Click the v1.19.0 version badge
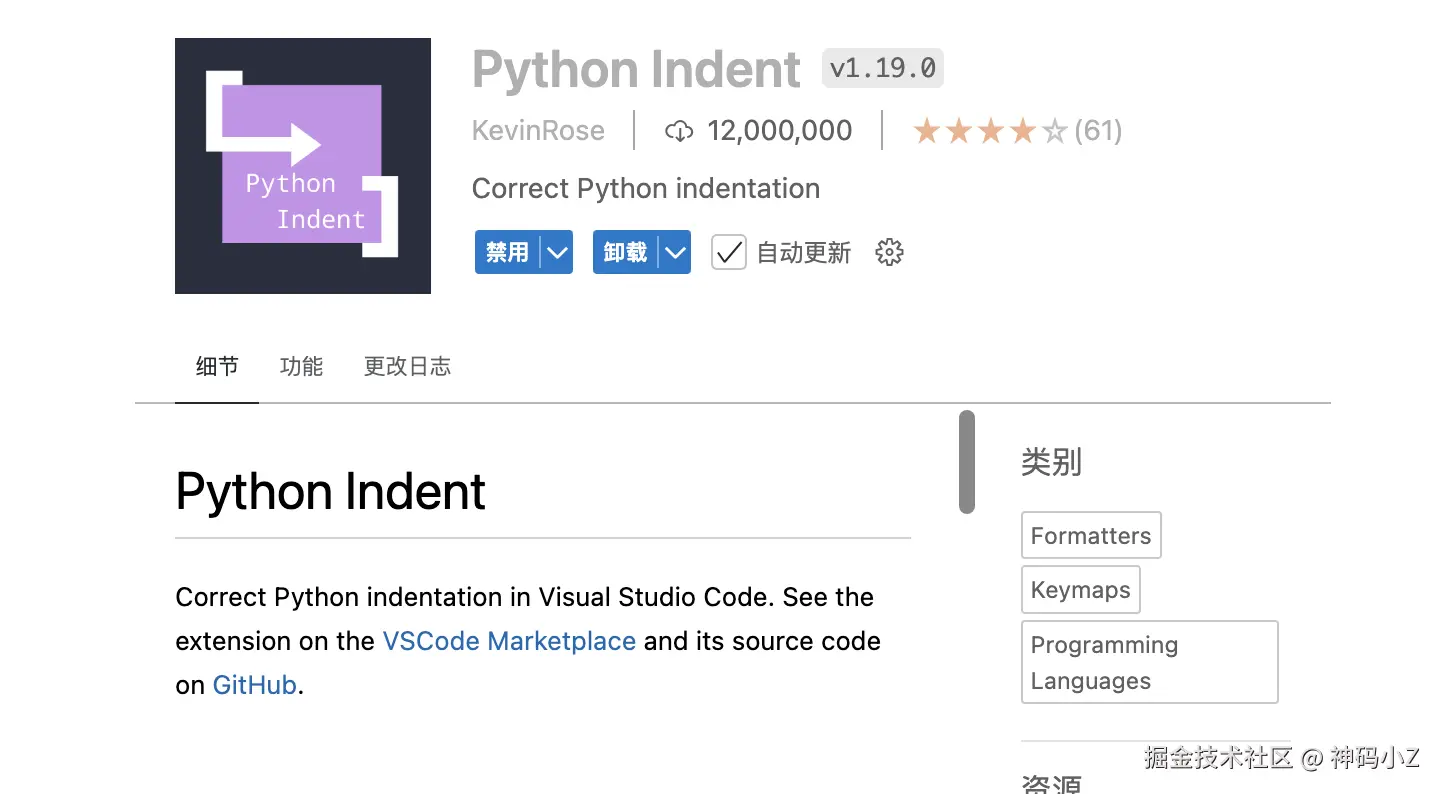Screen dimensions: 1442x794 click(882, 69)
